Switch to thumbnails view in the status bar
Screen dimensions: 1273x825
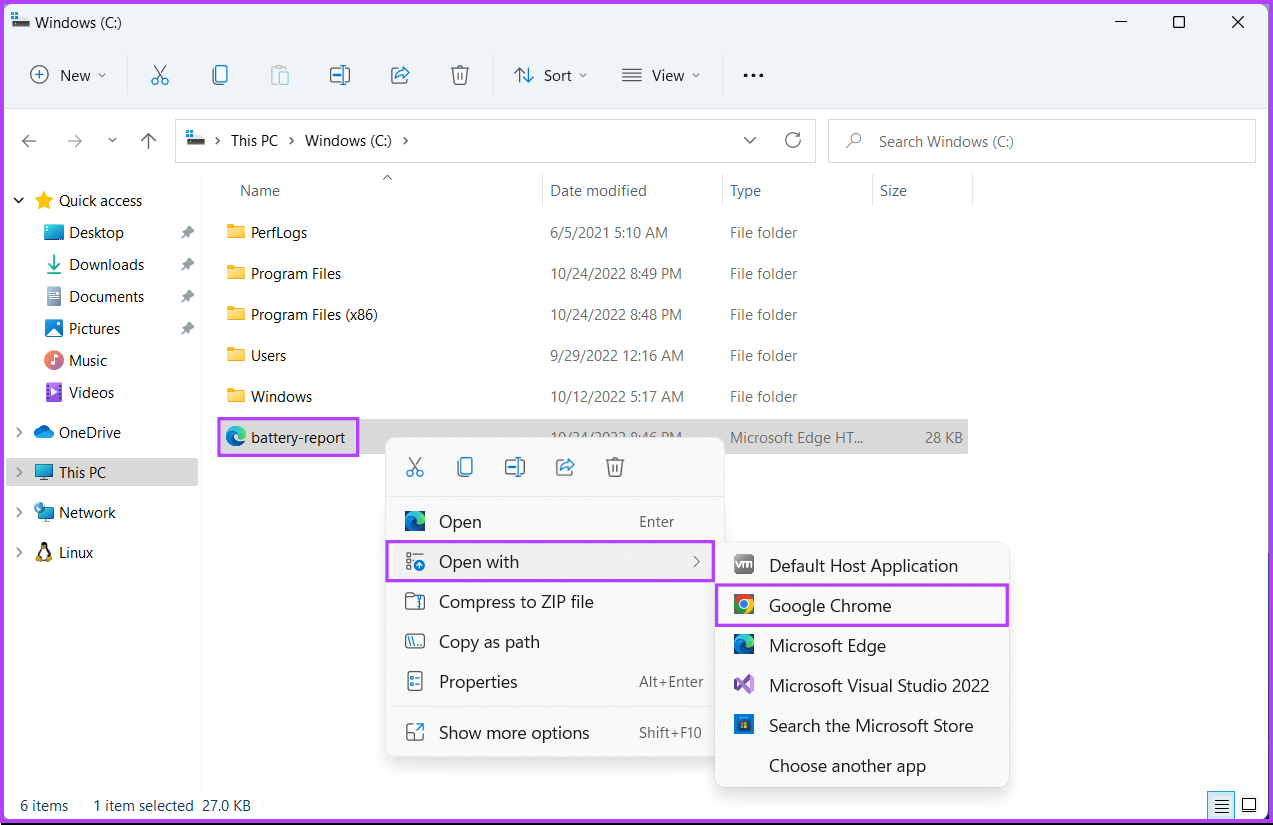click(1249, 805)
